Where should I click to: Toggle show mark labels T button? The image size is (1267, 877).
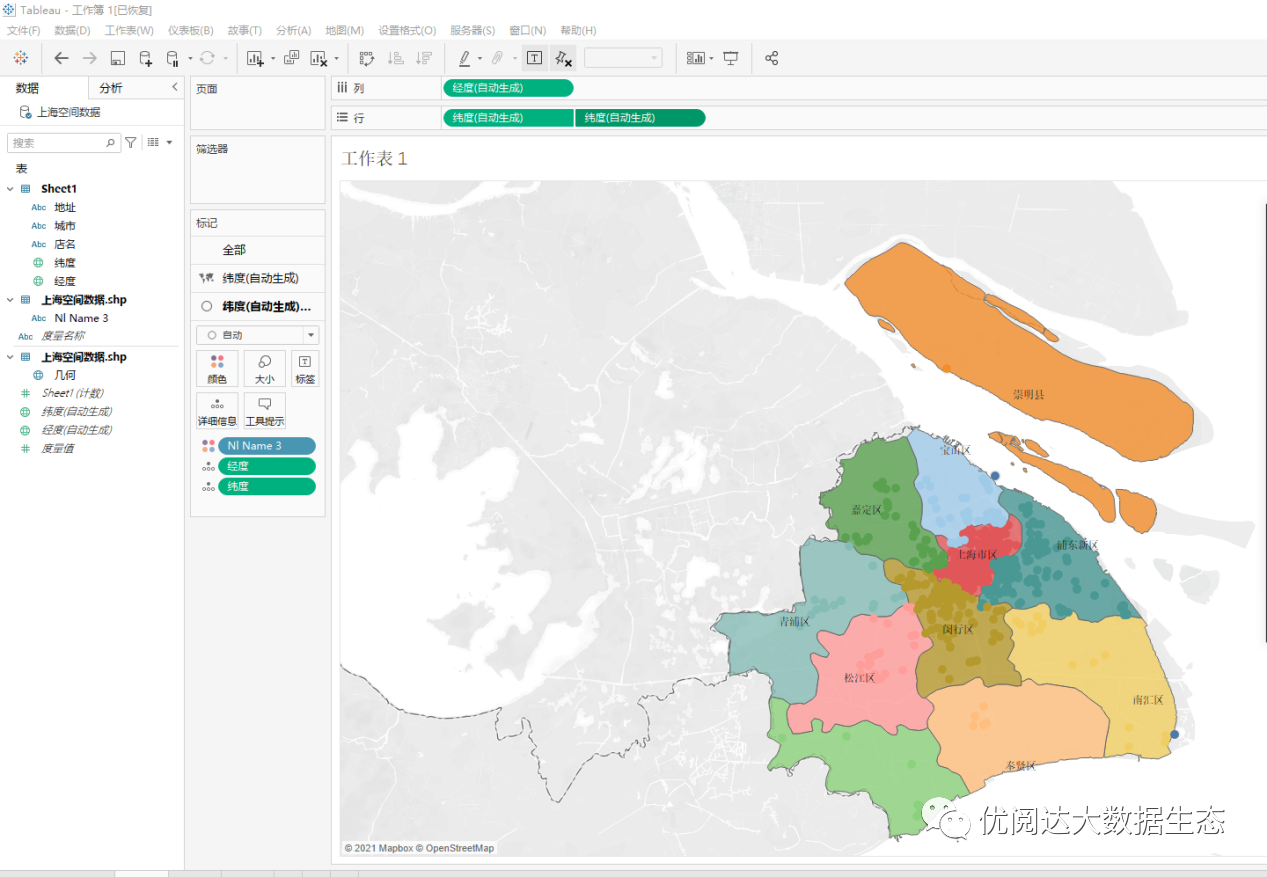point(535,58)
